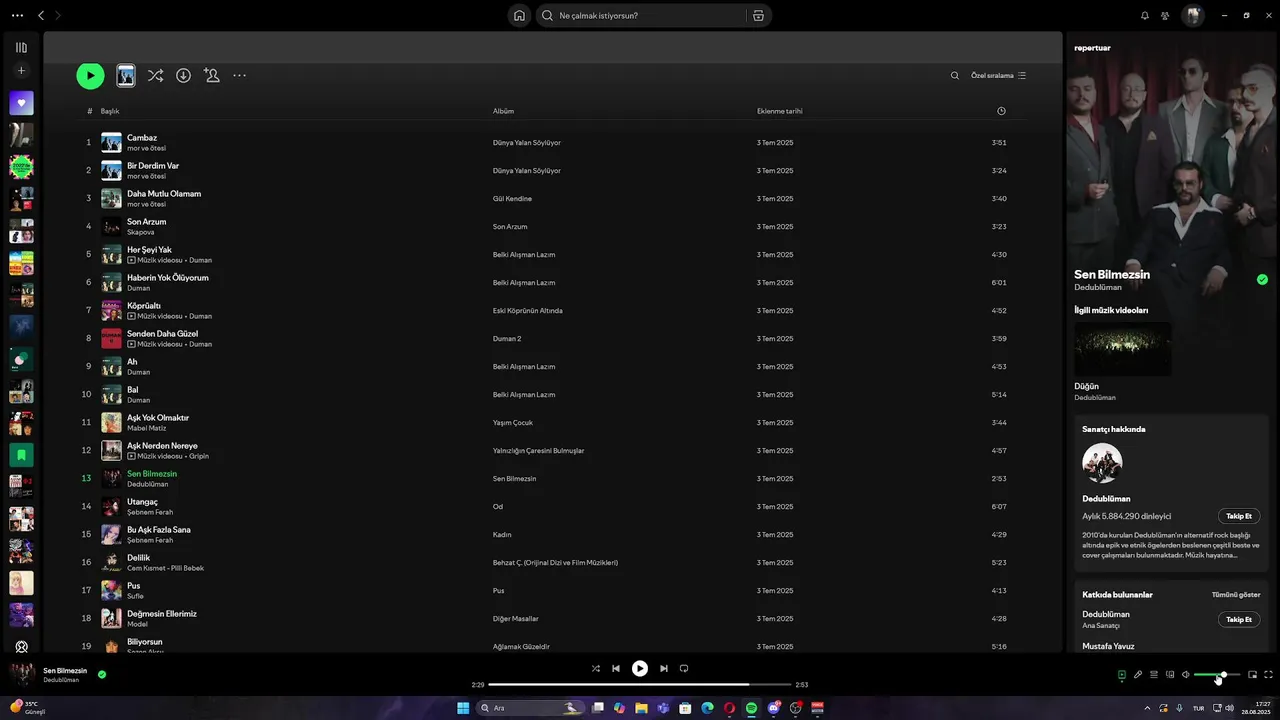
Task: Open the Özel sıralama sort dropdown
Action: (x=998, y=75)
